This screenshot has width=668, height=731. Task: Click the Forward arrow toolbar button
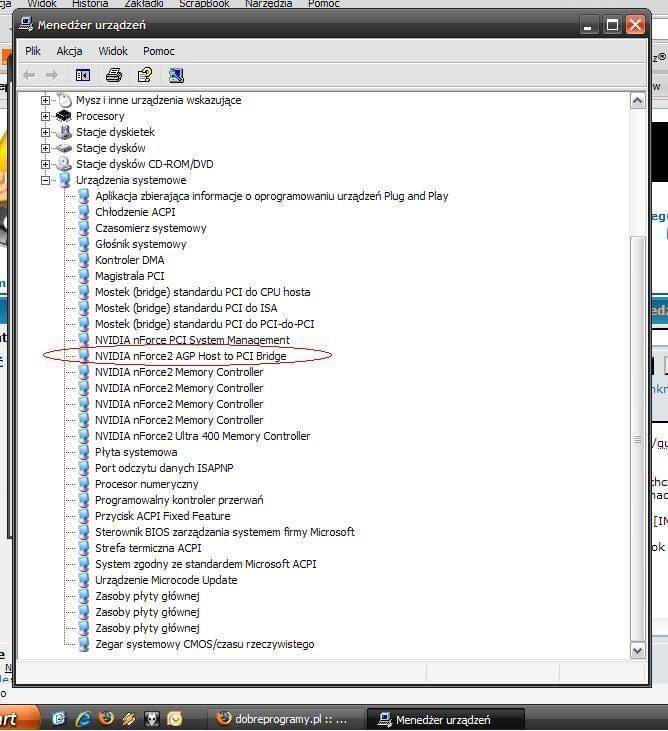(x=52, y=75)
